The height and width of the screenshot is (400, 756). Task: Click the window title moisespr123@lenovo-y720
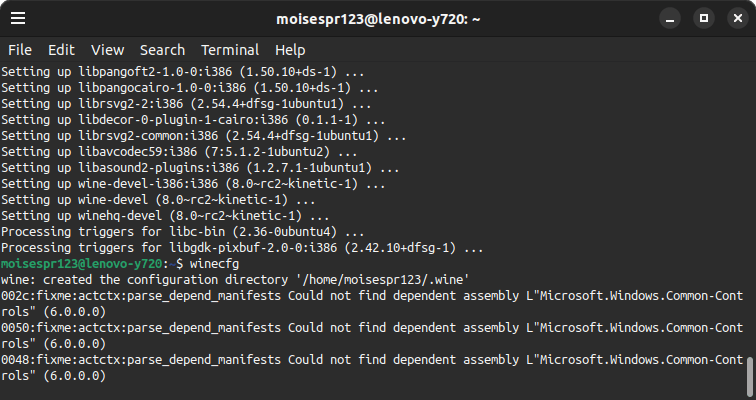click(376, 18)
